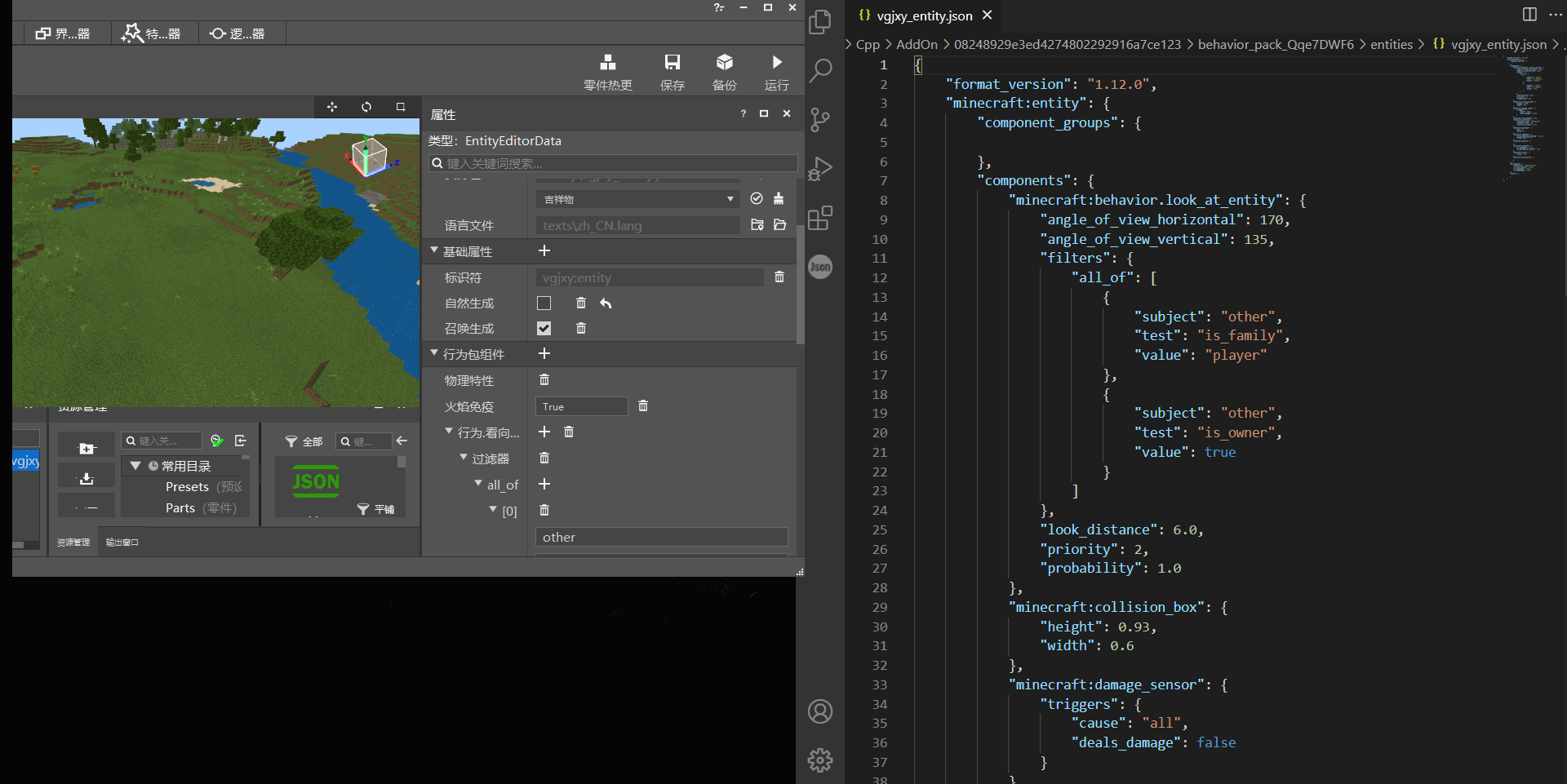This screenshot has width=1567, height=784.
Task: Open VS Code Source Control view
Action: pyautogui.click(x=820, y=120)
